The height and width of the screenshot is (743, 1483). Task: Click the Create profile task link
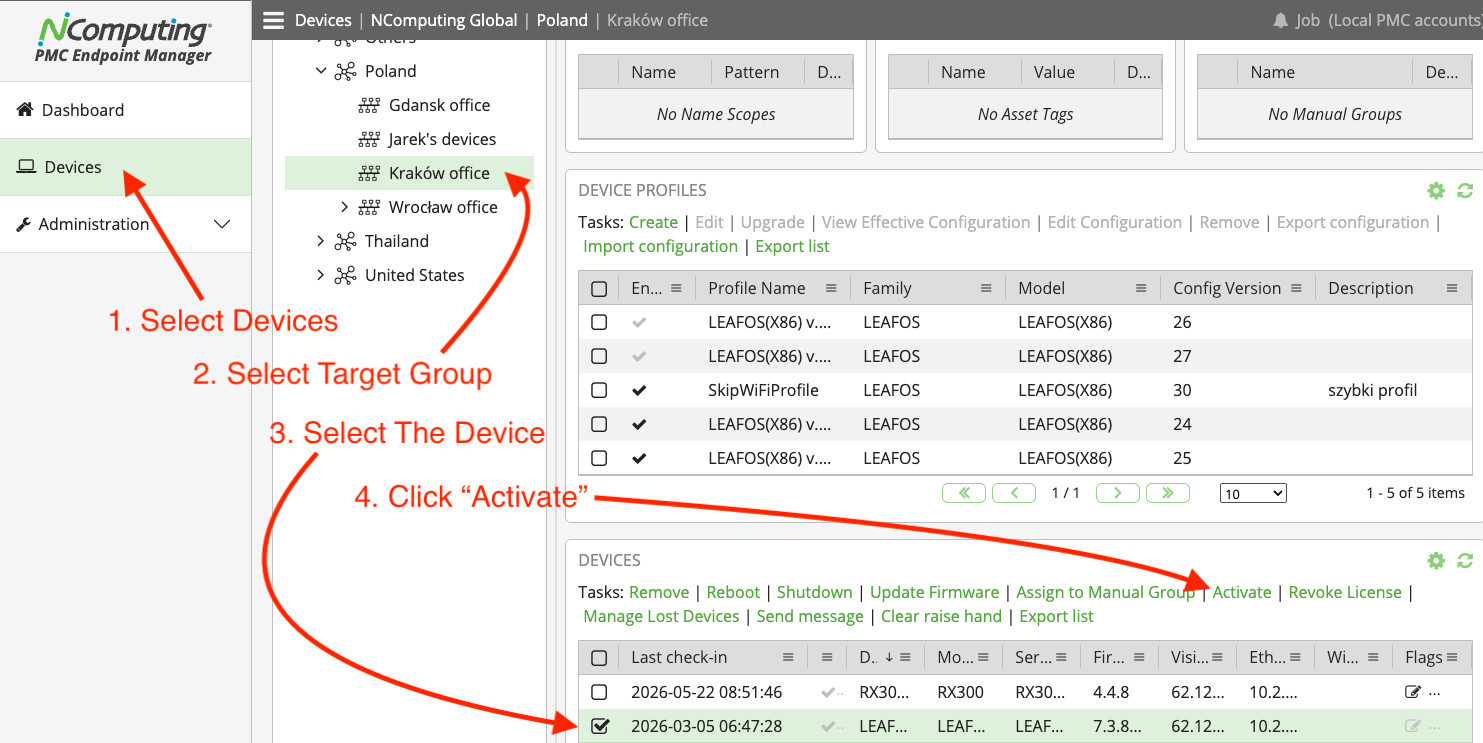click(653, 222)
